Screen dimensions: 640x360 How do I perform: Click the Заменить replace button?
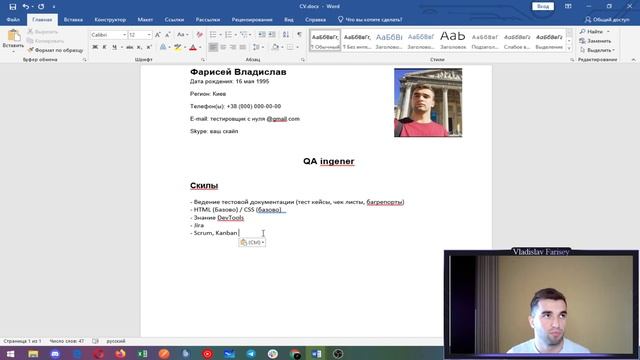595,41
